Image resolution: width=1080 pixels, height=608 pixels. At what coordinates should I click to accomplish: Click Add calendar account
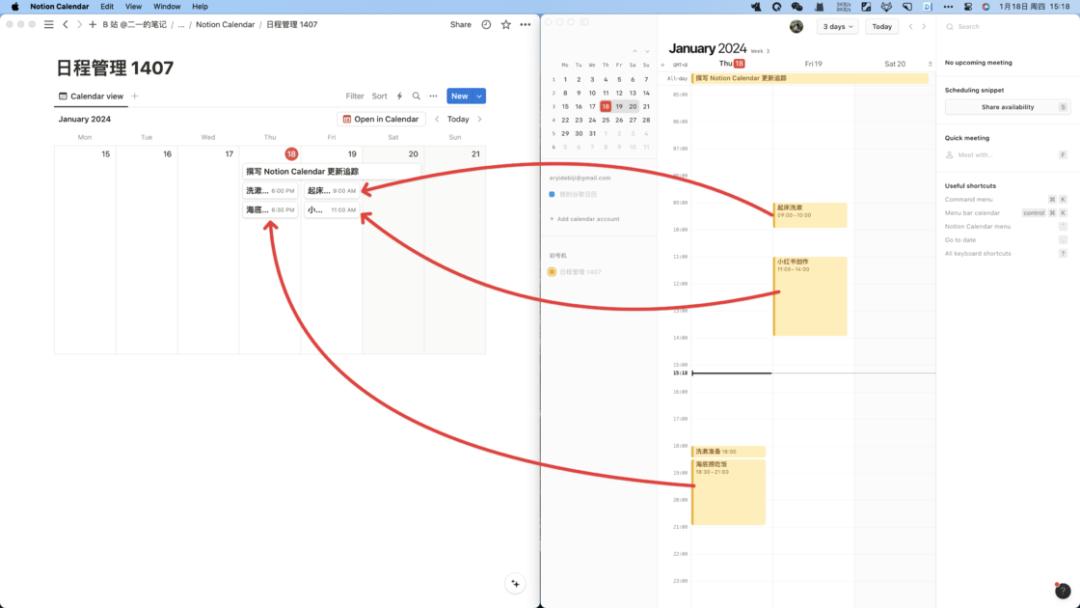[x=584, y=219]
